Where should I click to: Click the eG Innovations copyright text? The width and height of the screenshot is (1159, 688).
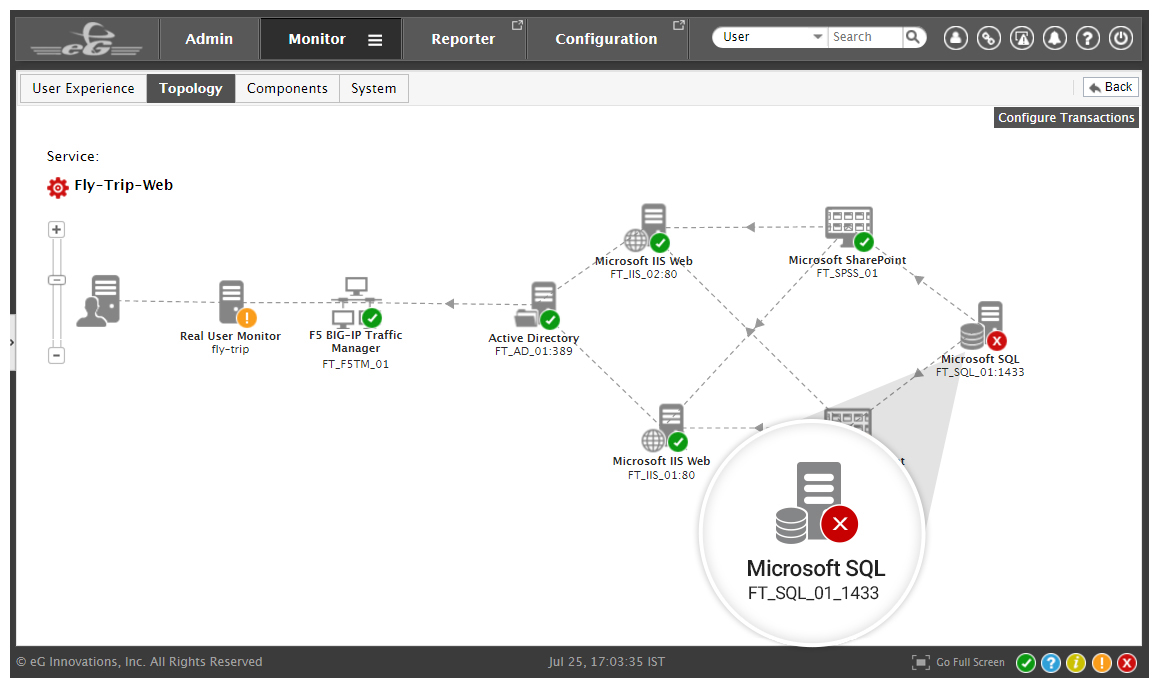point(140,662)
